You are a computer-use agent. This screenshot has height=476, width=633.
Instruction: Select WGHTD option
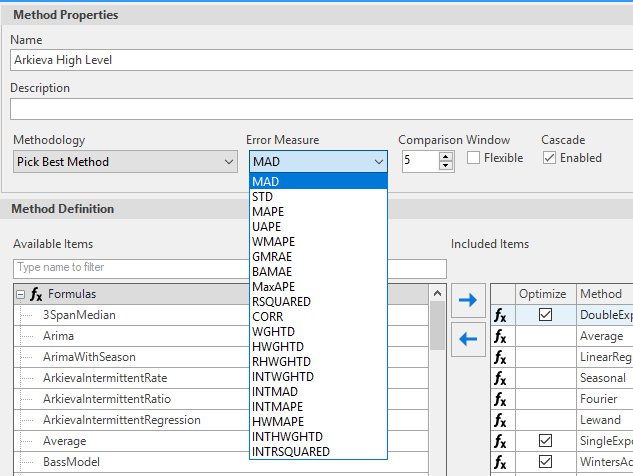coord(319,331)
